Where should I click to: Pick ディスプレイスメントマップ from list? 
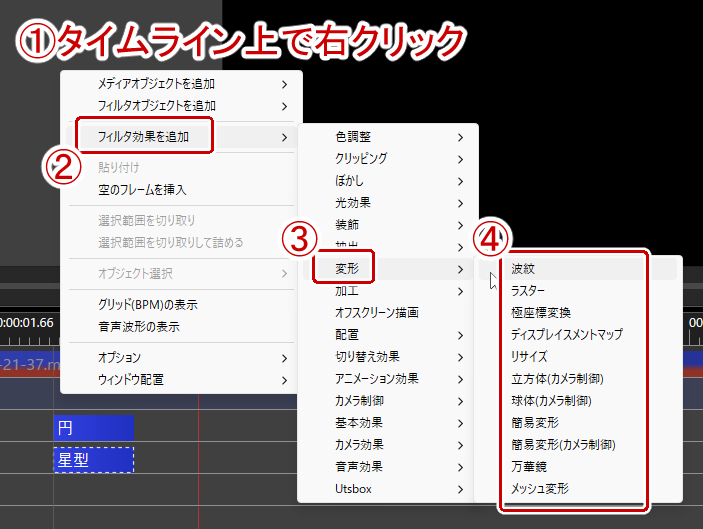(x=577, y=335)
